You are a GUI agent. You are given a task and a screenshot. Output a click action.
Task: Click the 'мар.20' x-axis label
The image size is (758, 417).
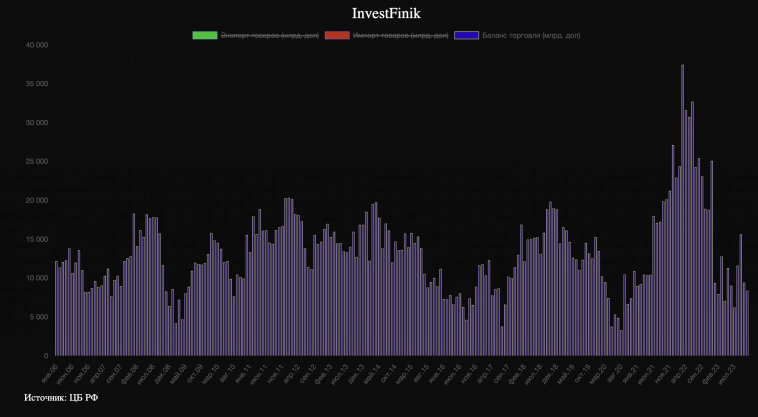tap(598, 371)
